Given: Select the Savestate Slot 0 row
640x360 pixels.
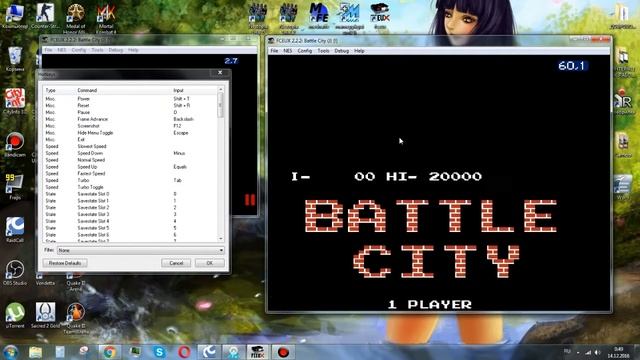Looking at the screenshot, I should 130,194.
